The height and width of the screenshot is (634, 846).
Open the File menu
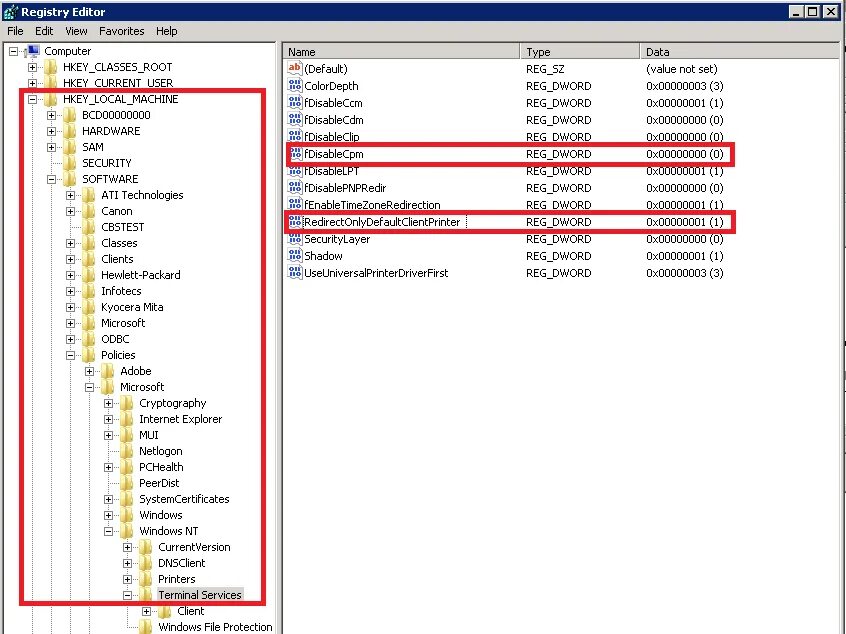[15, 31]
